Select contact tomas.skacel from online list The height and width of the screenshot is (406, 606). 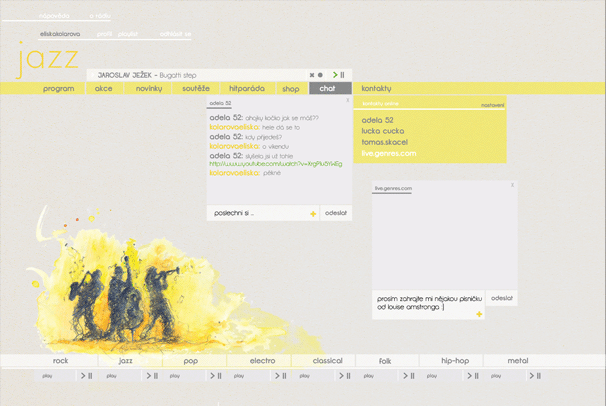coord(385,142)
